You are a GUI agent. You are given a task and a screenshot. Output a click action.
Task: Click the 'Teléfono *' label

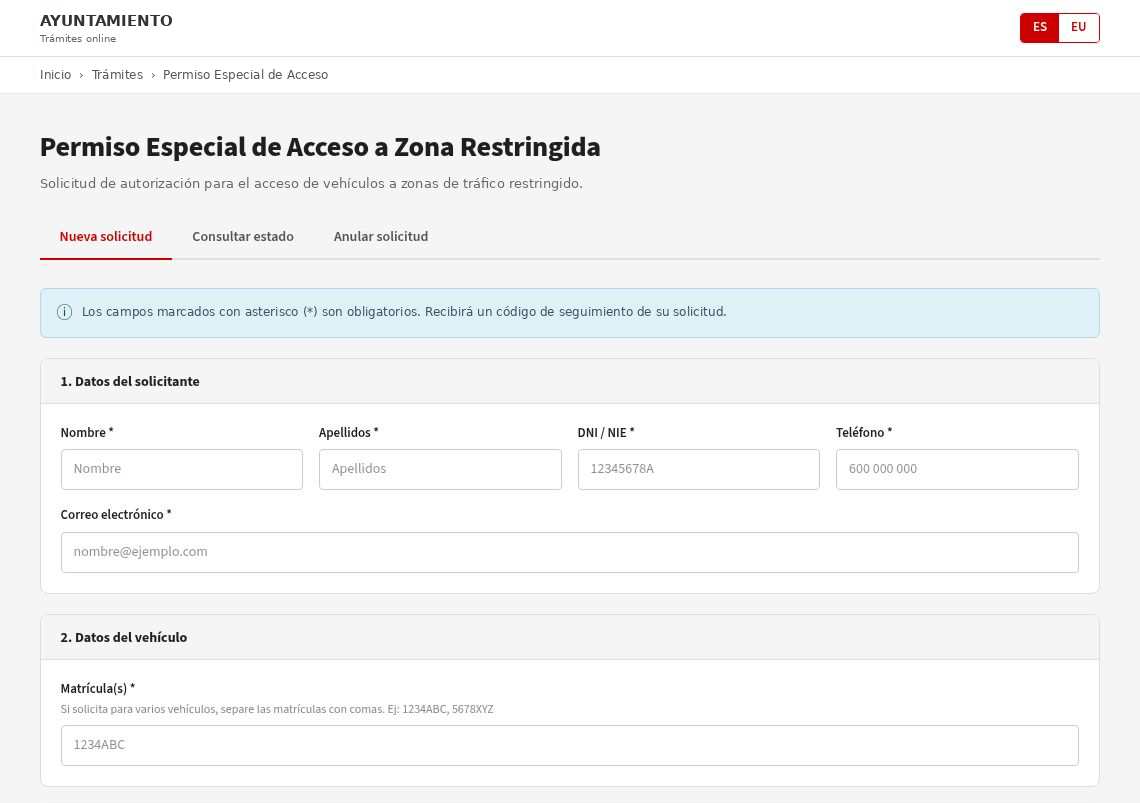[864, 433]
